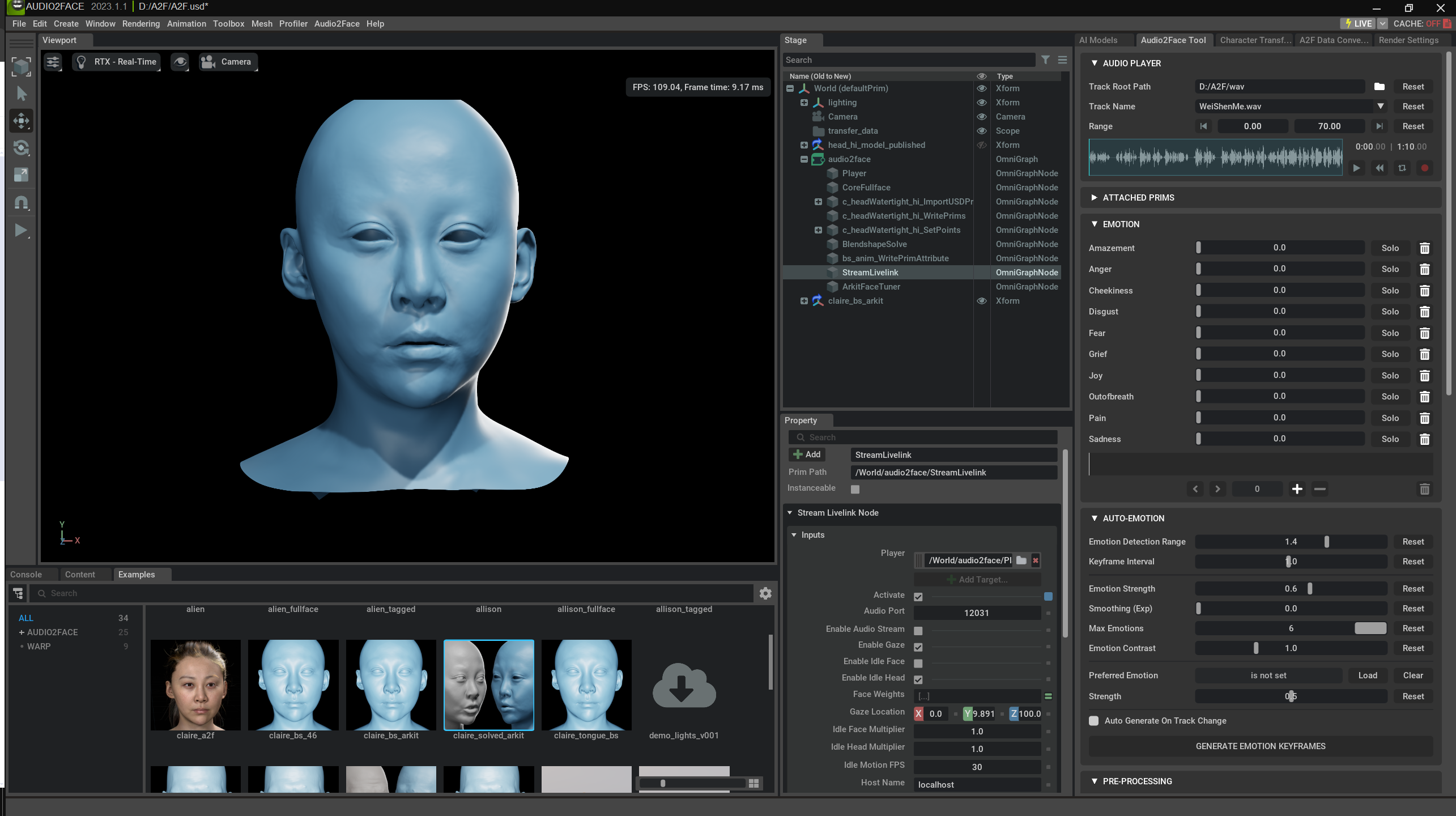Hide the lighting prim visibility eye

click(981, 103)
